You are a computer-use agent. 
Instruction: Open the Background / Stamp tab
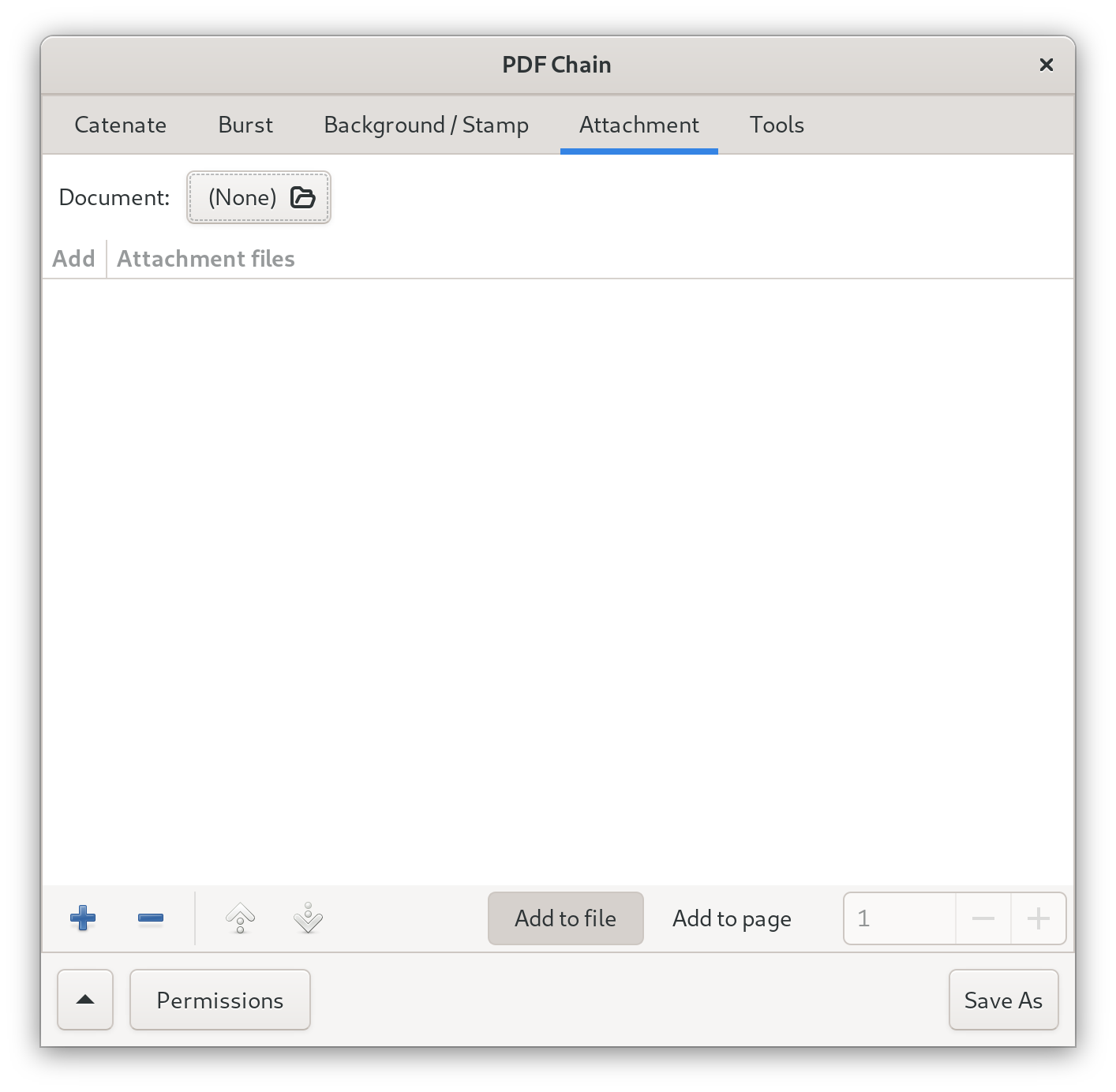[x=426, y=125]
